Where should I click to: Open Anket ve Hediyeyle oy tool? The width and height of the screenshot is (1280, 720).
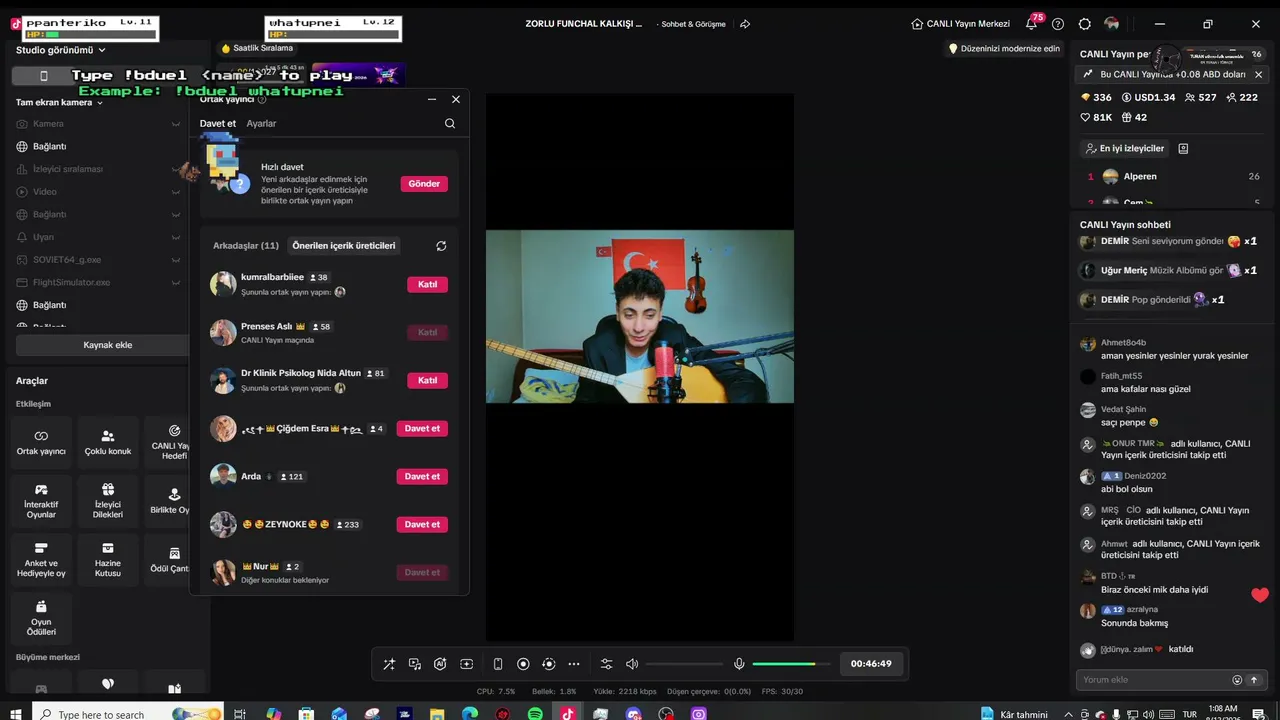tap(41, 560)
